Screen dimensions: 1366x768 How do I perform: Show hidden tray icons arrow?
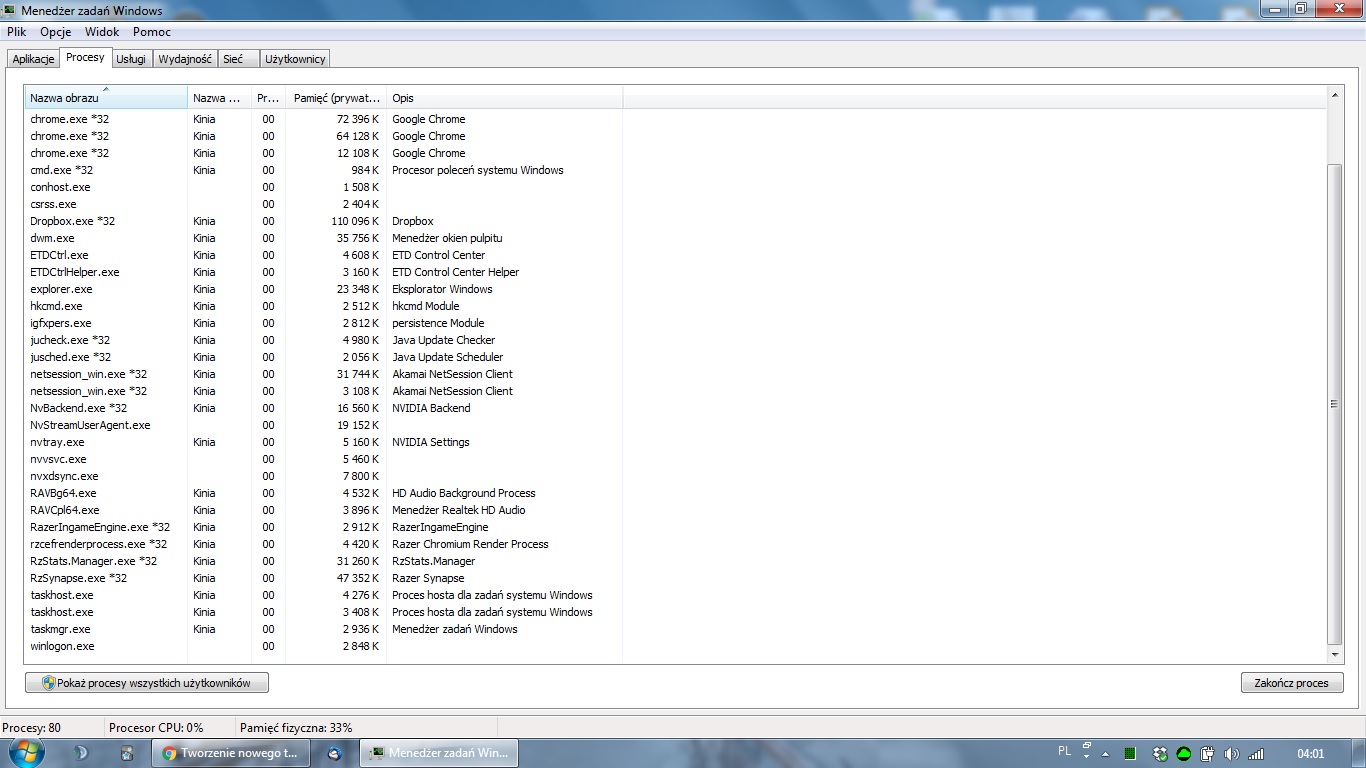coord(1105,754)
